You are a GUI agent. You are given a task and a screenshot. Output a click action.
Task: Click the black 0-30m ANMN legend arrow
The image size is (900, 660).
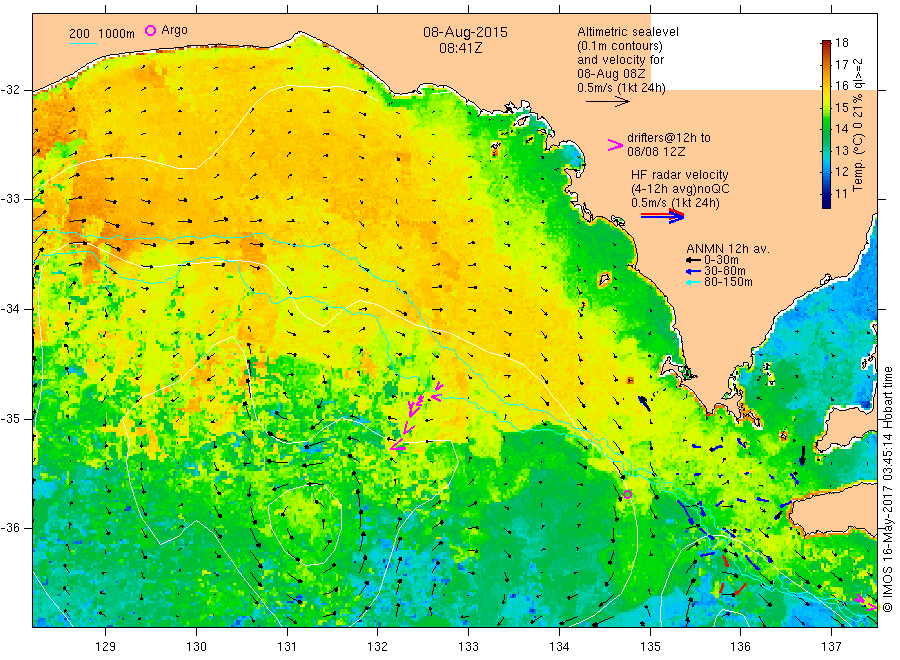click(x=693, y=260)
